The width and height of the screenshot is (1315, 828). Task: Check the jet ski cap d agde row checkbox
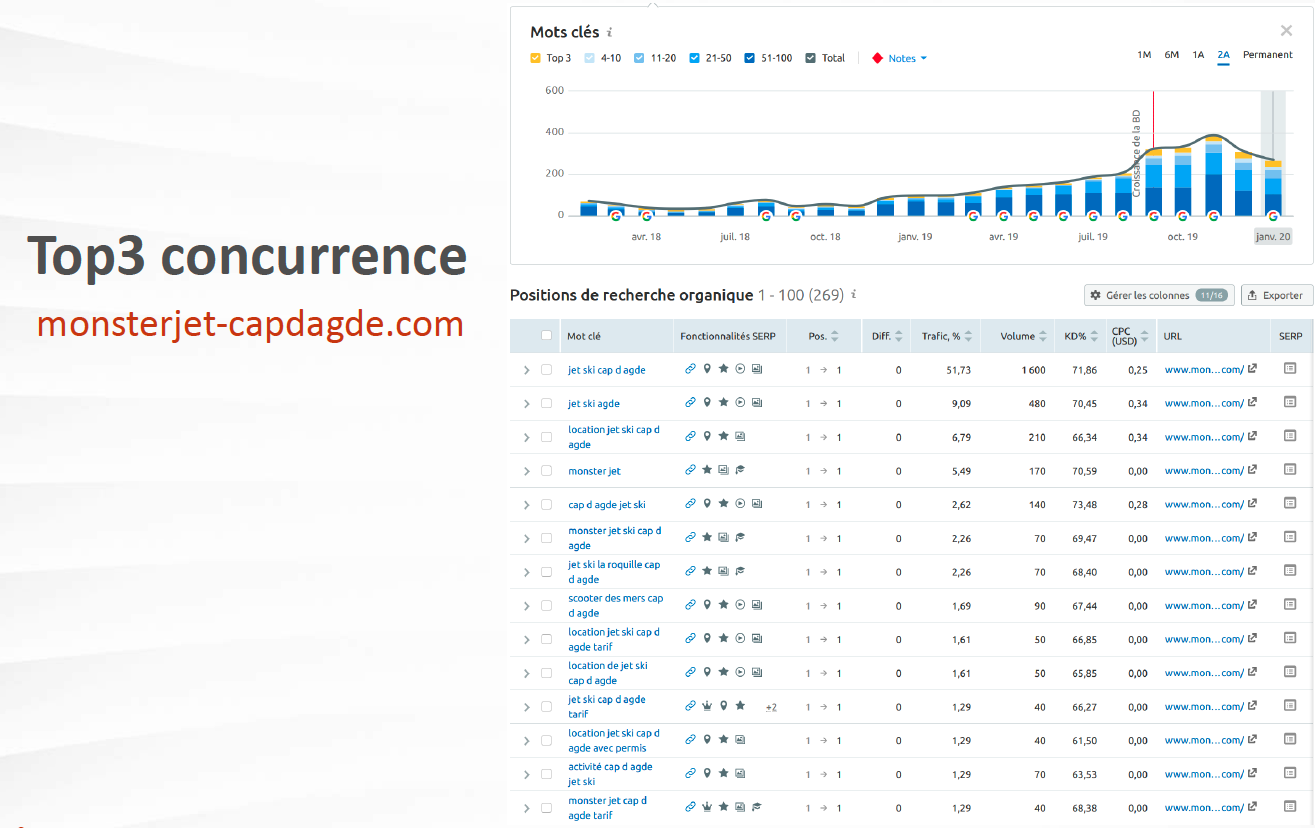546,369
